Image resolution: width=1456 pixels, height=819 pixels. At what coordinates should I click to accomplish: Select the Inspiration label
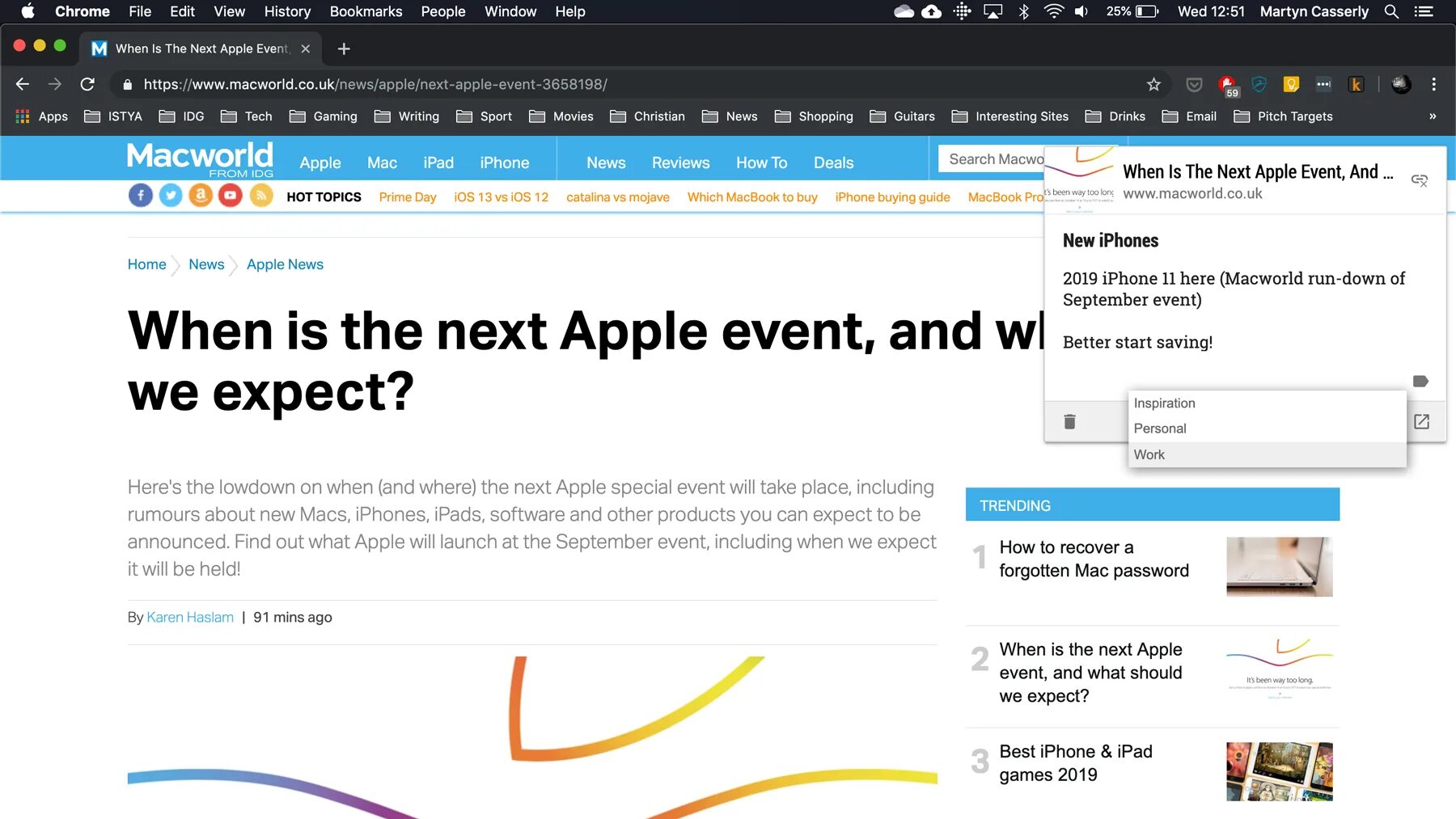pos(1267,403)
